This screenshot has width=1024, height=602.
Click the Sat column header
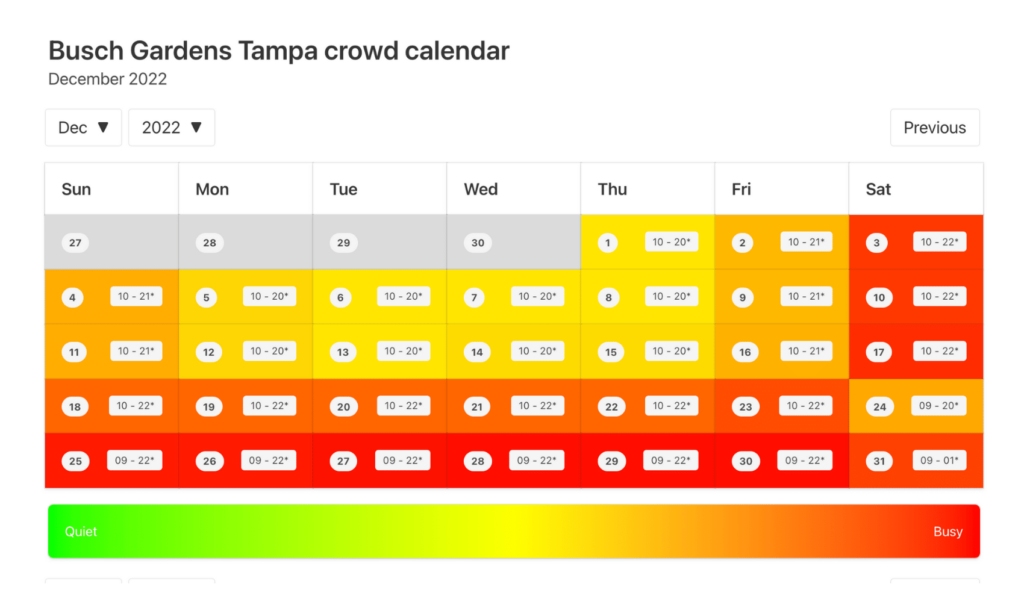point(878,189)
